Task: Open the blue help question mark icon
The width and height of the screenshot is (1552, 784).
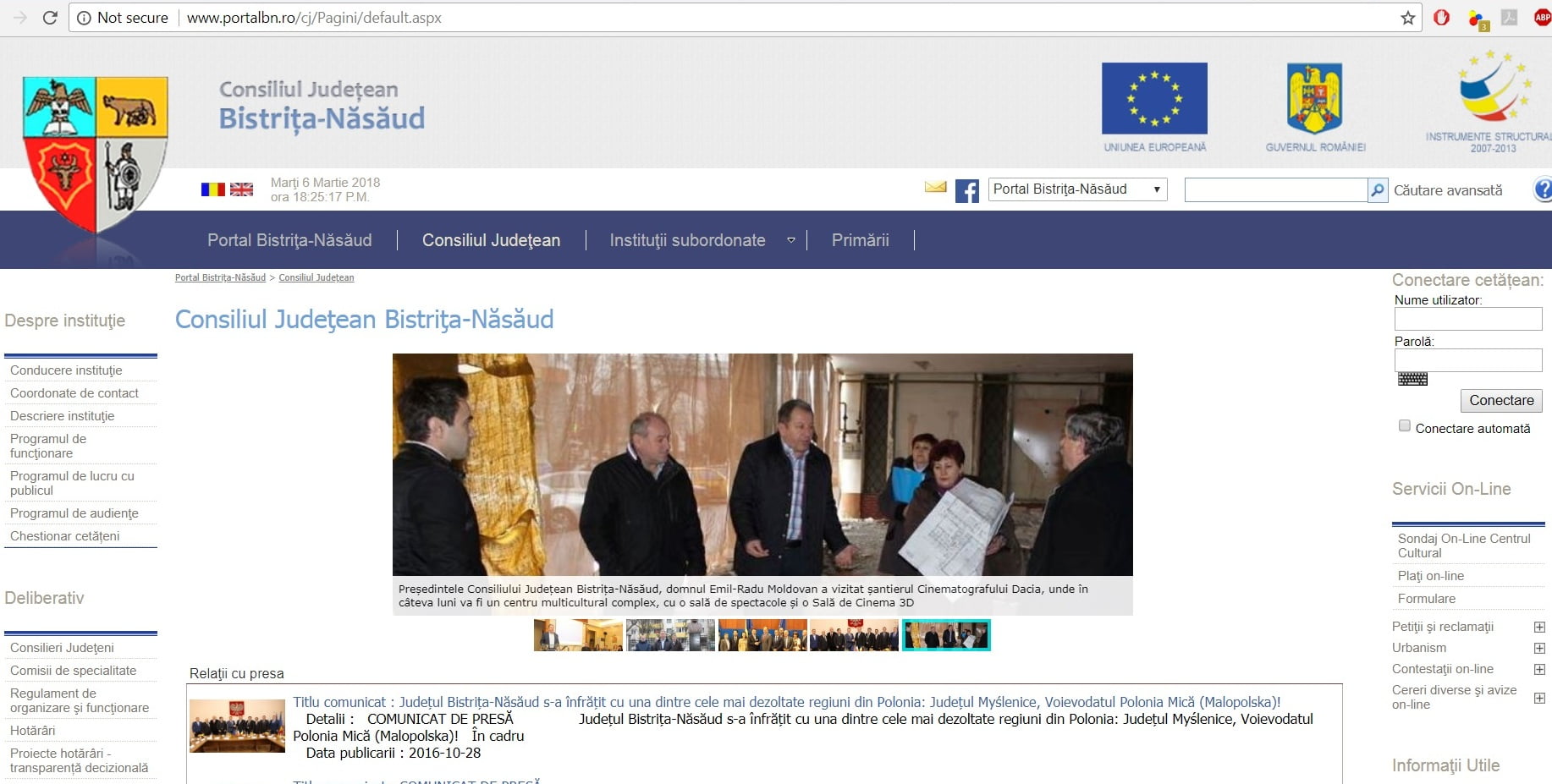Action: pyautogui.click(x=1544, y=189)
